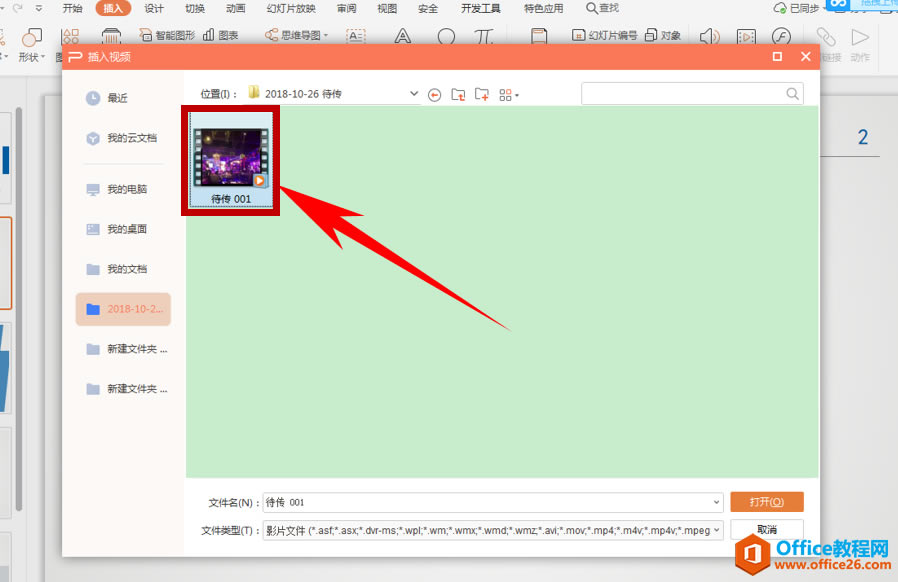Open the 文件名 dropdown arrow
The height and width of the screenshot is (582, 898).
click(716, 502)
